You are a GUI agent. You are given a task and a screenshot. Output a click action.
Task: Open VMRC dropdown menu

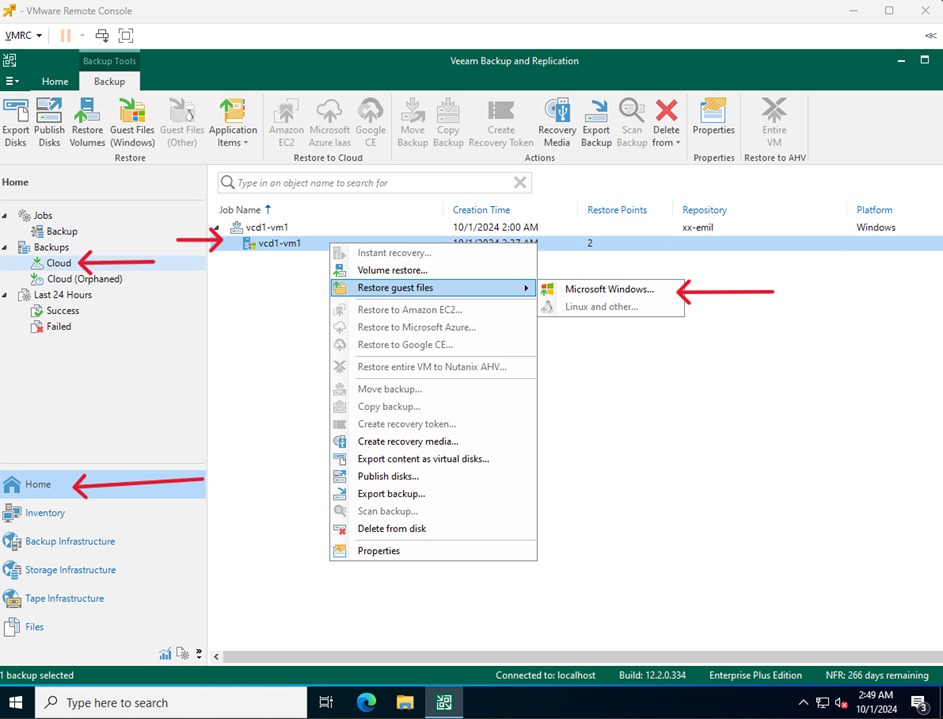click(x=24, y=35)
